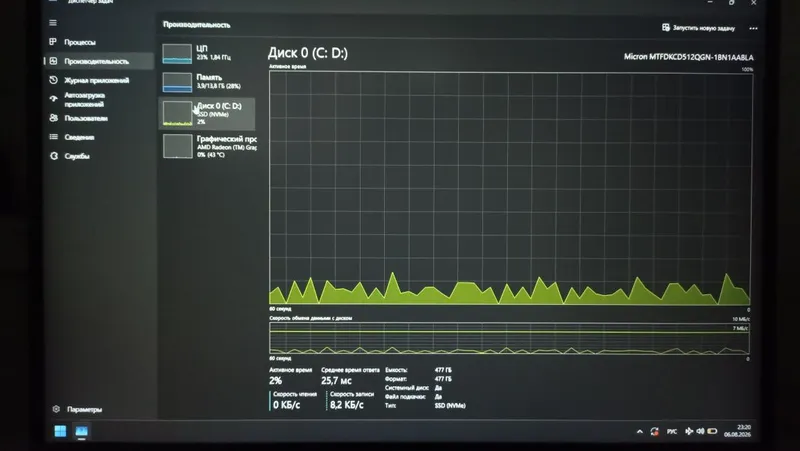The width and height of the screenshot is (800, 451).
Task: Click the sync status tray icon
Action: pyautogui.click(x=655, y=432)
